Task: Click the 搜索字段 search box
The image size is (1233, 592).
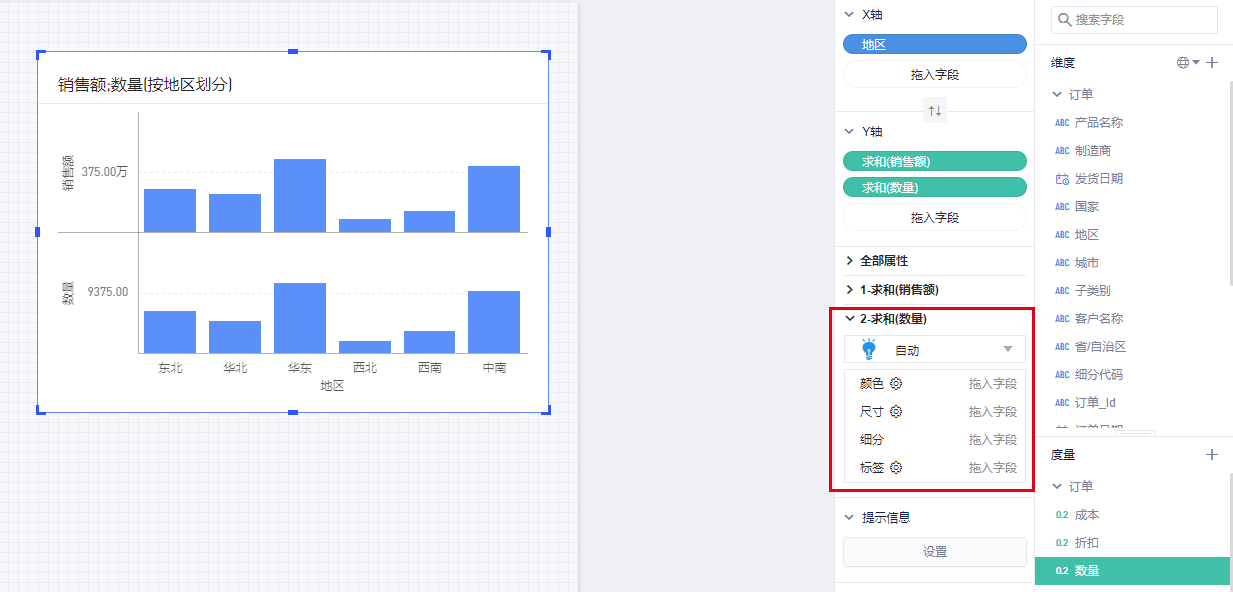Action: tap(1142, 20)
